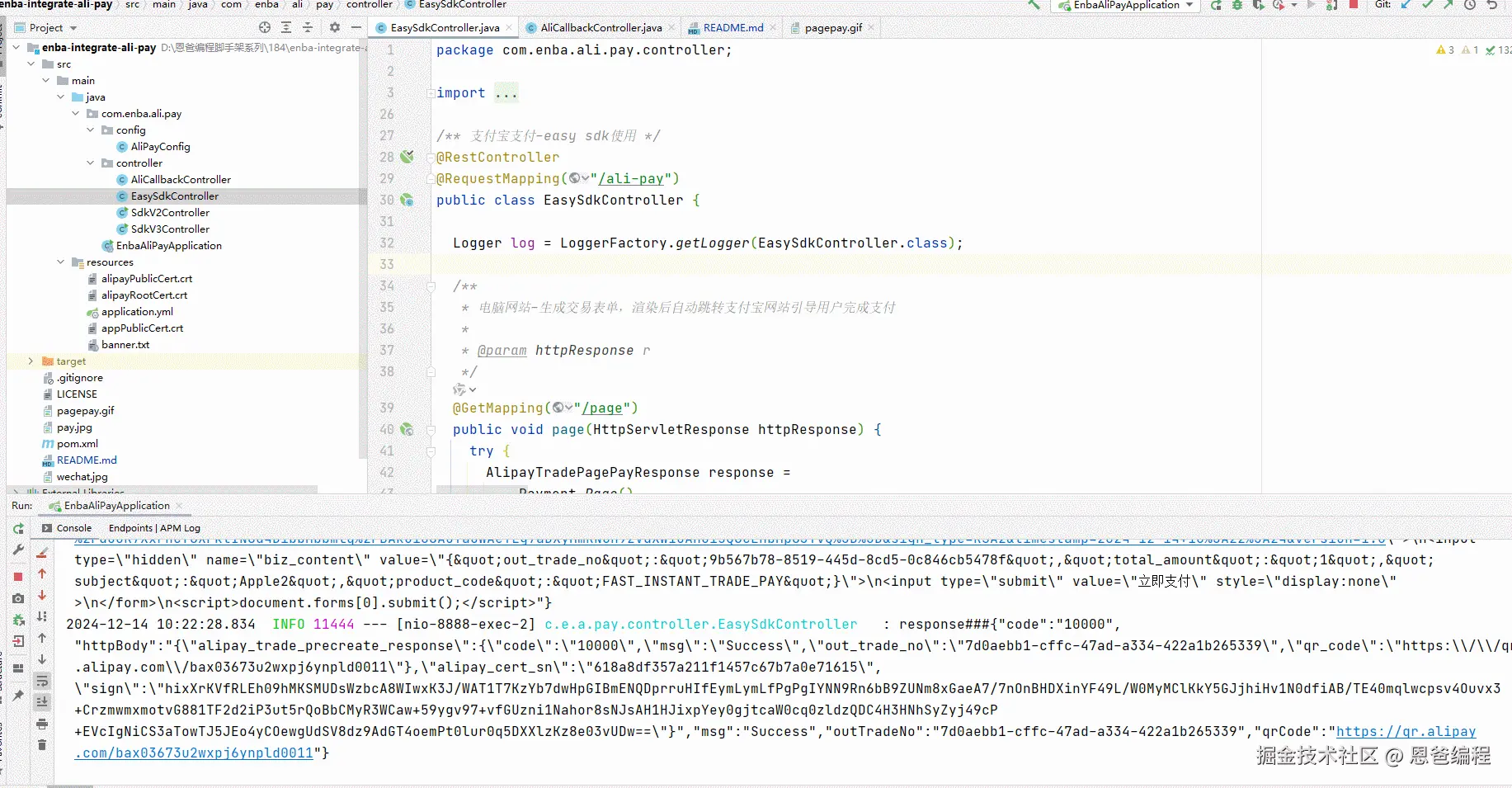Image resolution: width=1512 pixels, height=788 pixels.
Task: Click the Git commit checkmark icon
Action: click(1427, 5)
